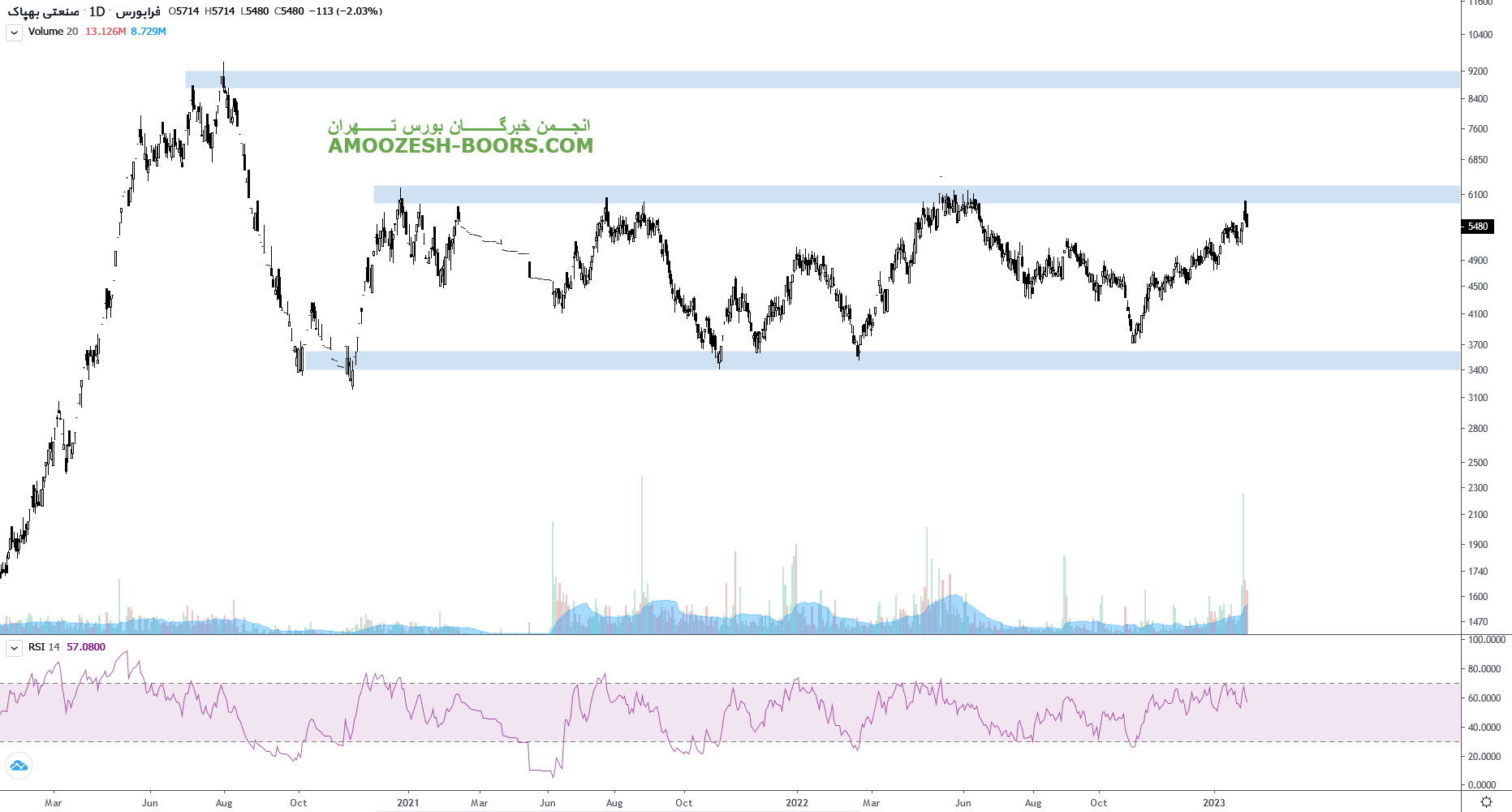Select the RSI 14 indicator title
This screenshot has height=812, width=1512.
(44, 647)
